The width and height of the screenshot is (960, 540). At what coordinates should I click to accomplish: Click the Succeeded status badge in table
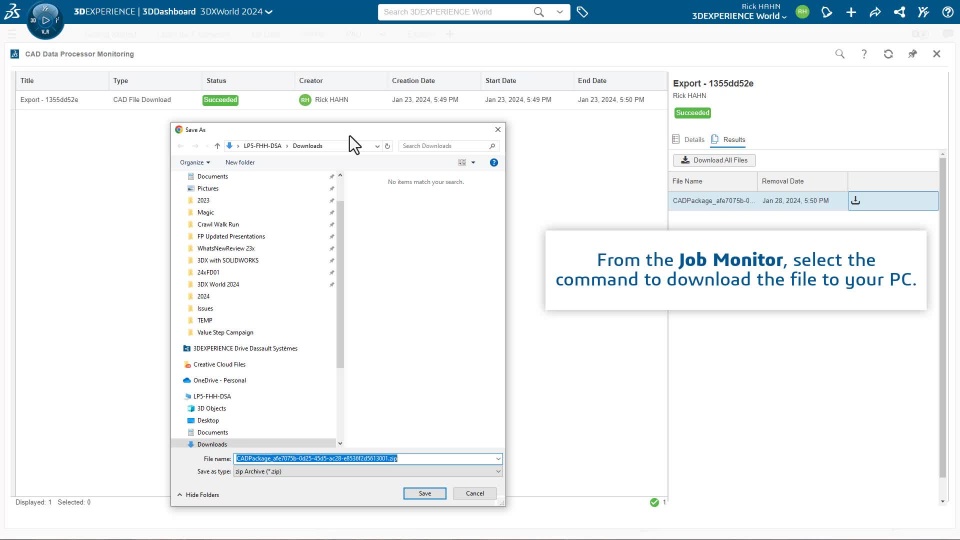220,100
